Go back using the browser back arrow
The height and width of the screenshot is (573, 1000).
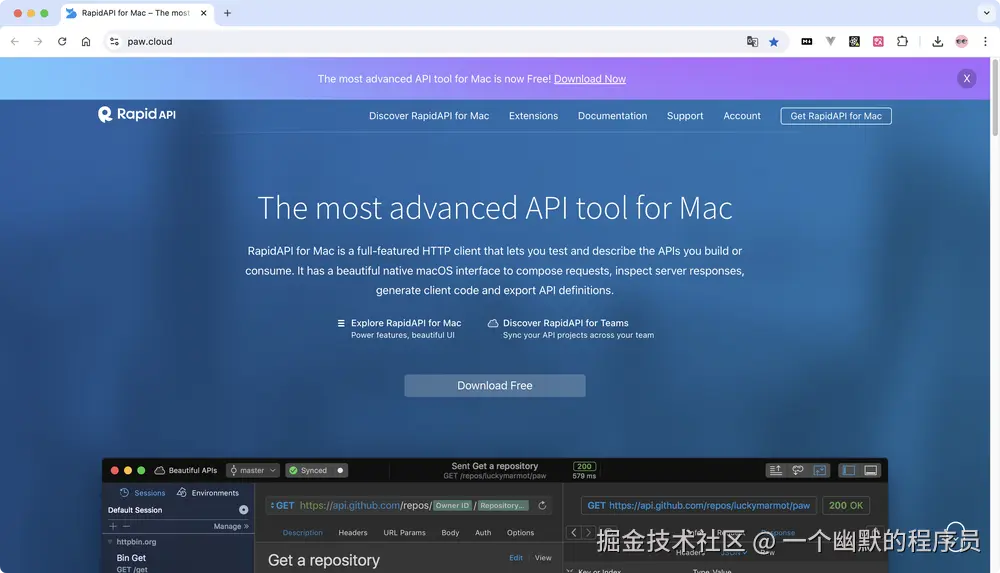pyautogui.click(x=15, y=41)
